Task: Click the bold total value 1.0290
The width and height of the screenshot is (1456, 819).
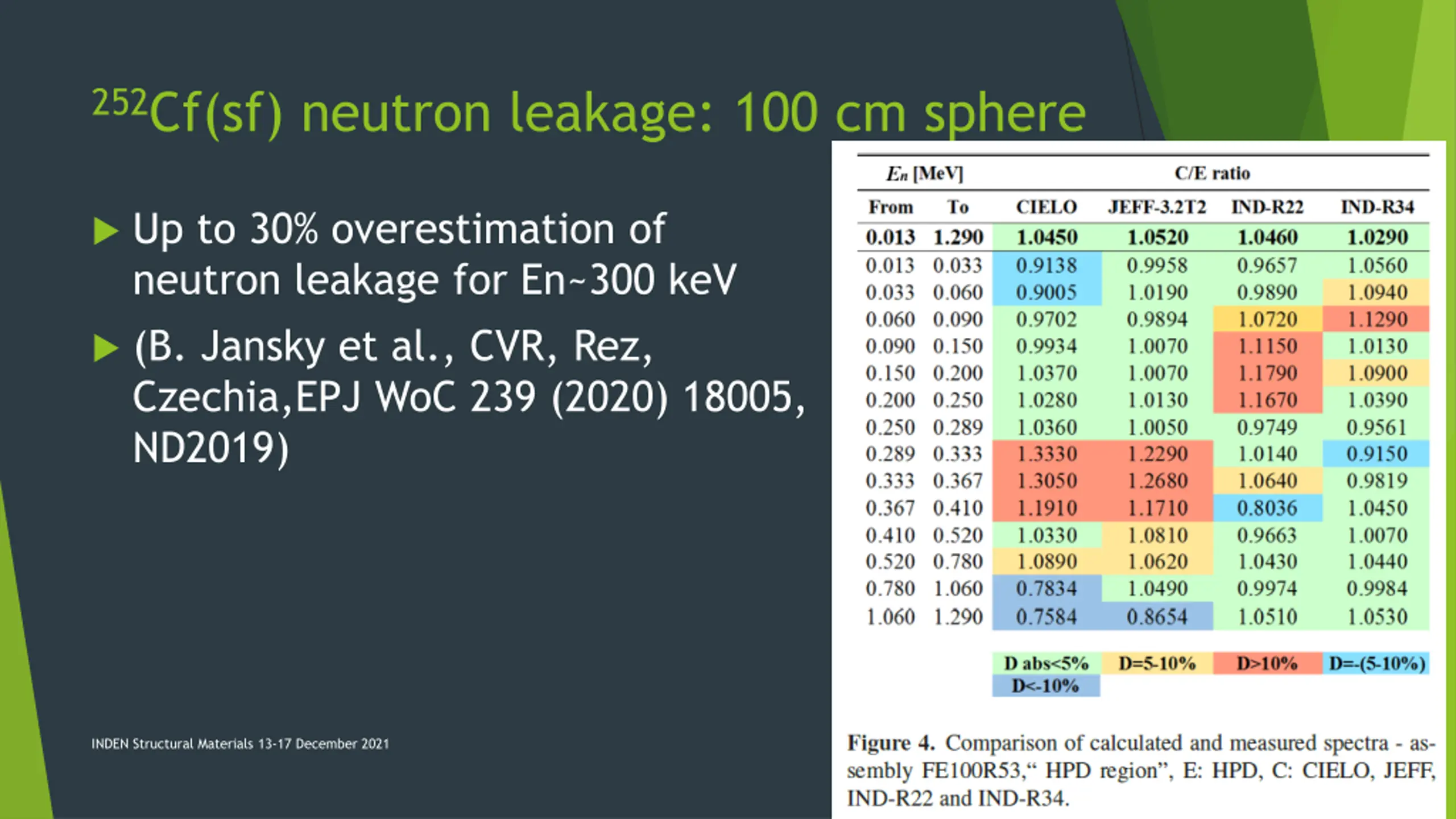Action: 1378,237
